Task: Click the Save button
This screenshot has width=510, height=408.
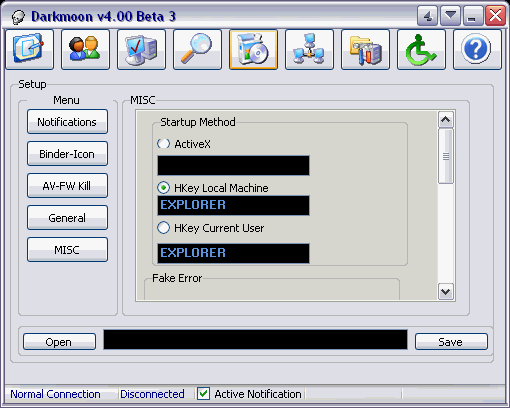Action: click(x=451, y=342)
